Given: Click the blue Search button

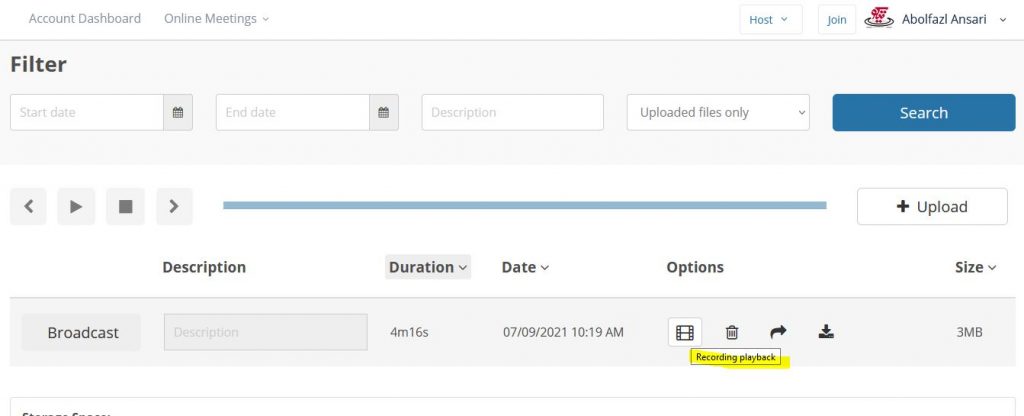Looking at the screenshot, I should click(x=923, y=112).
